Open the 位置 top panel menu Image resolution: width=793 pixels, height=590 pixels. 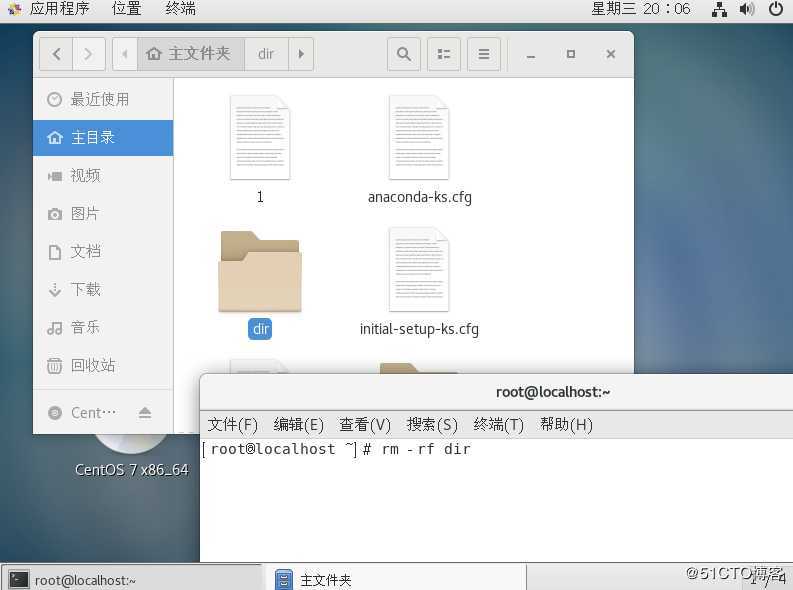(126, 9)
